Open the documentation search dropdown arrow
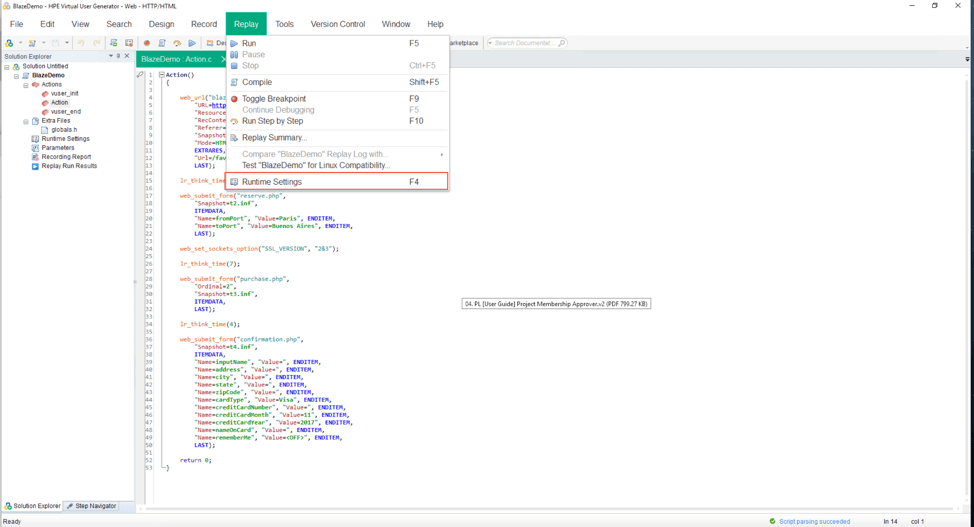 (x=490, y=43)
